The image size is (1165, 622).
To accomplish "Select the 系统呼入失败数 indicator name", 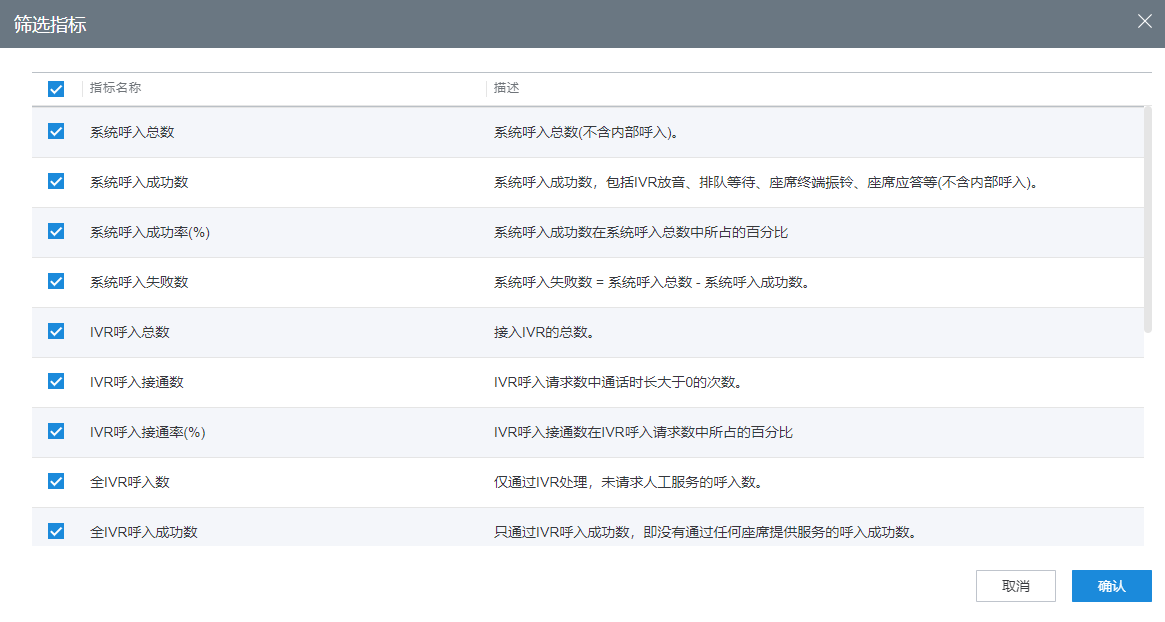I will [x=139, y=282].
